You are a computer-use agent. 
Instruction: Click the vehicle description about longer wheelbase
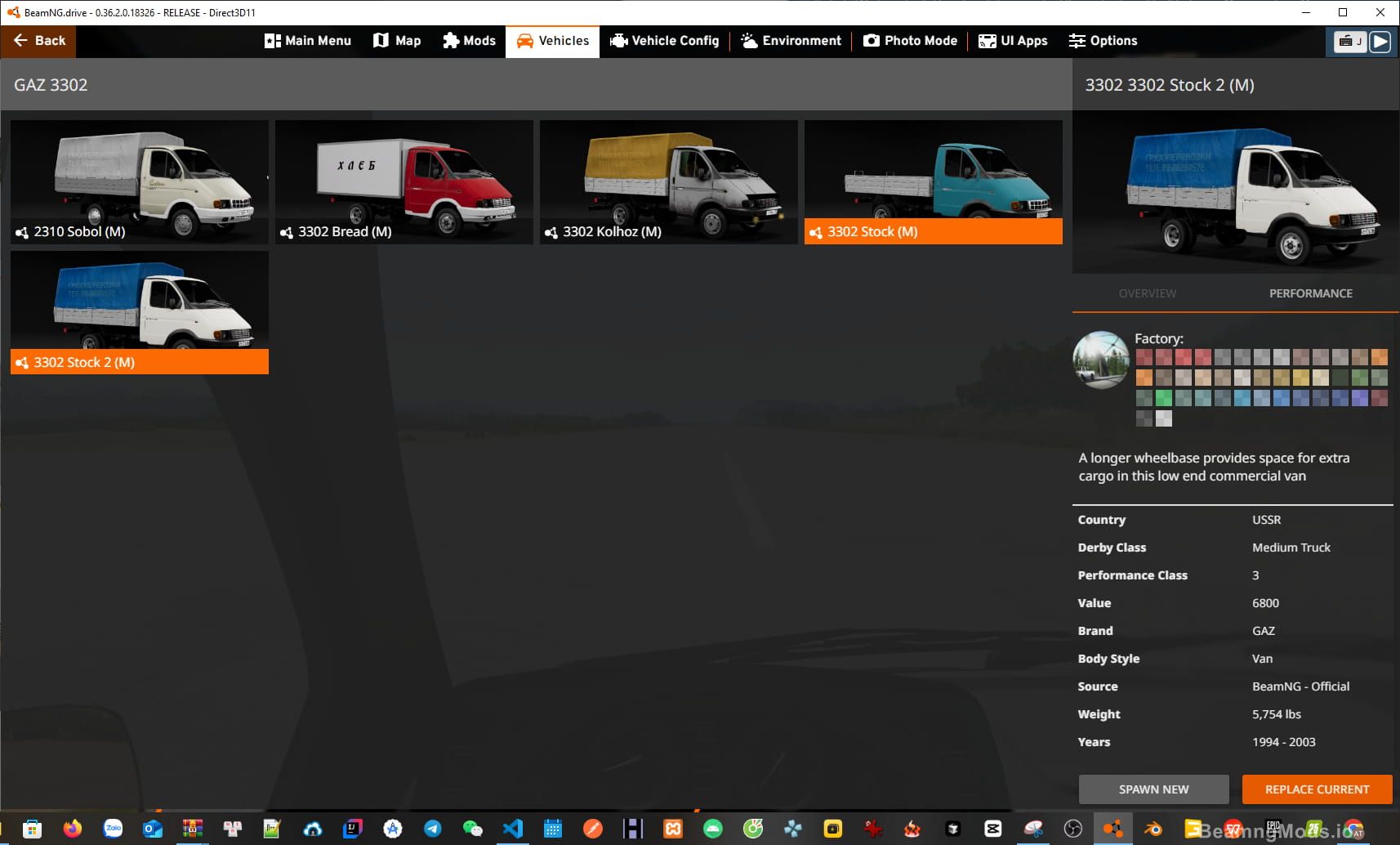pos(1214,467)
